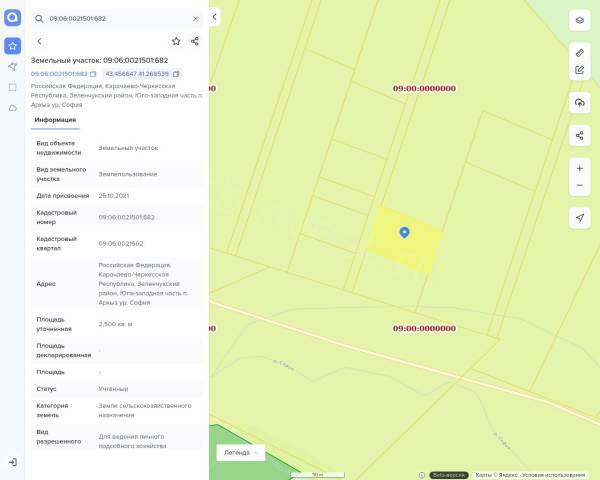
Task: Click the blue marker on highlighted parcel
Action: [404, 232]
